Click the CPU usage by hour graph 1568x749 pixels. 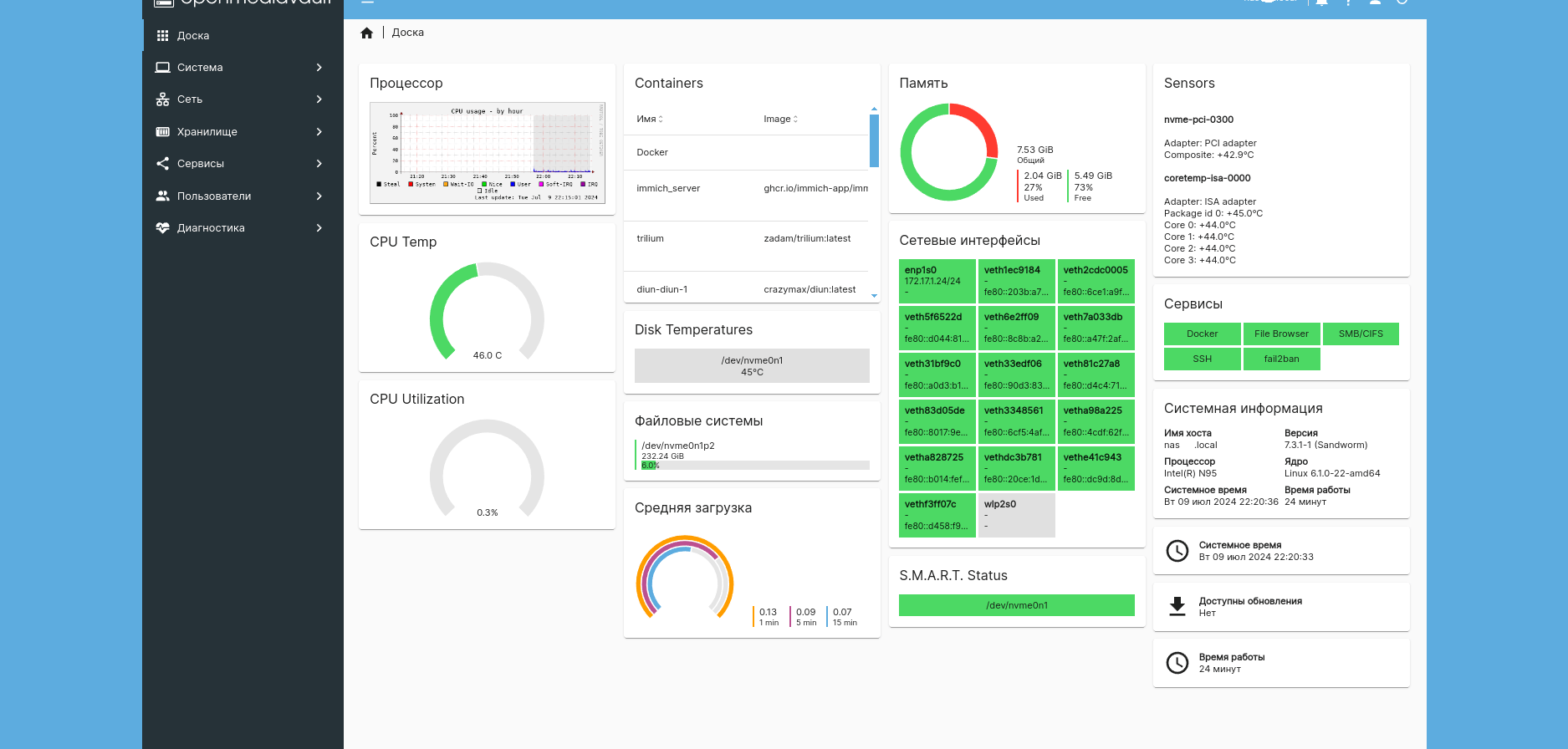(488, 153)
